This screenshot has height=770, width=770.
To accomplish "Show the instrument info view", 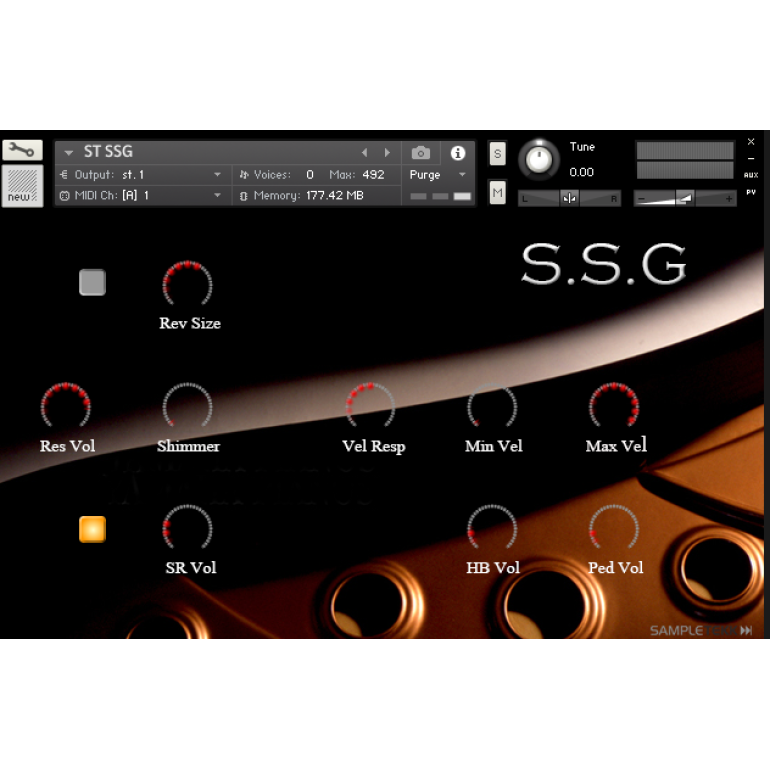I will tap(458, 153).
